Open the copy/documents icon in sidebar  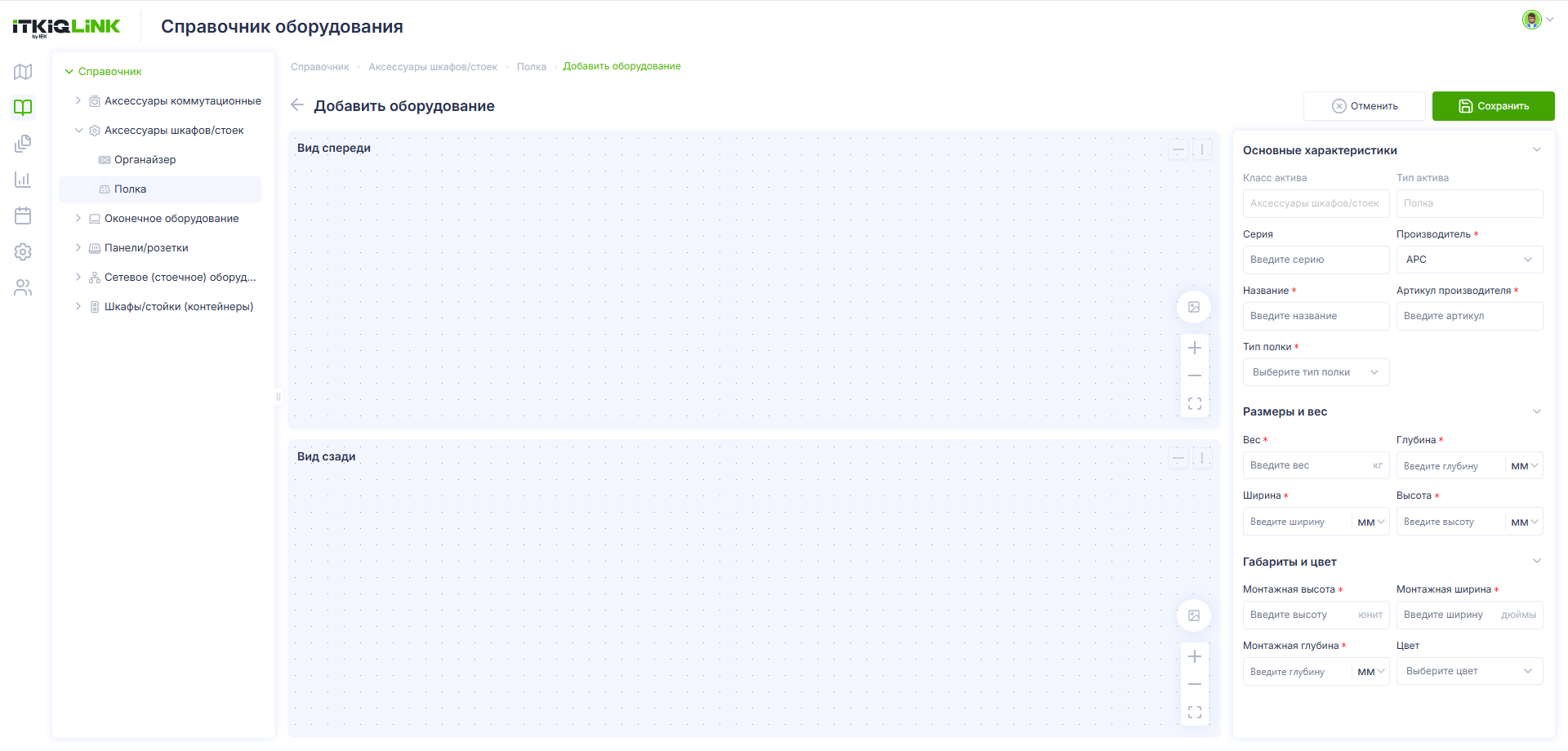(23, 144)
